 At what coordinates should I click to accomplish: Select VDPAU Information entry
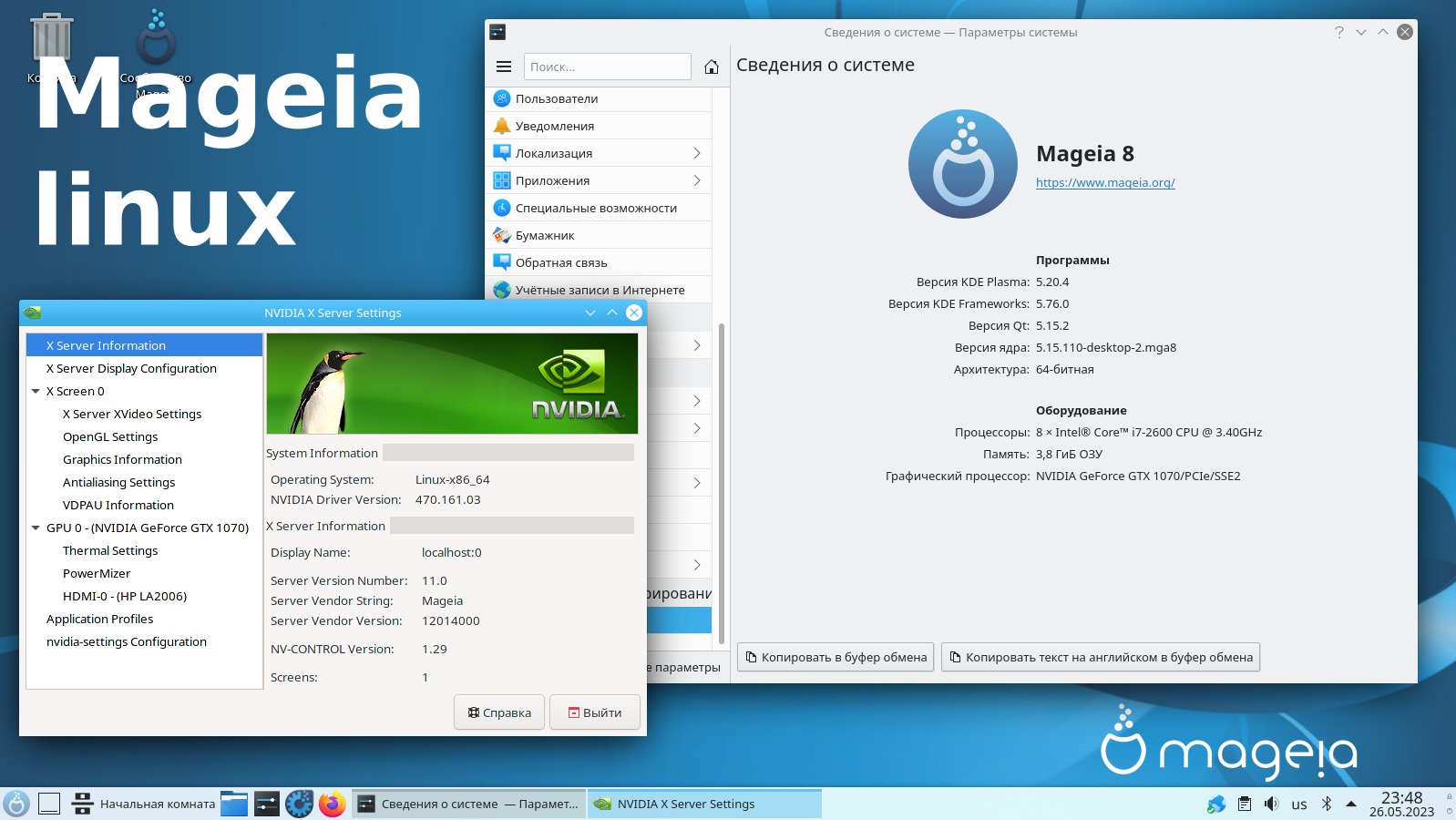click(x=118, y=505)
